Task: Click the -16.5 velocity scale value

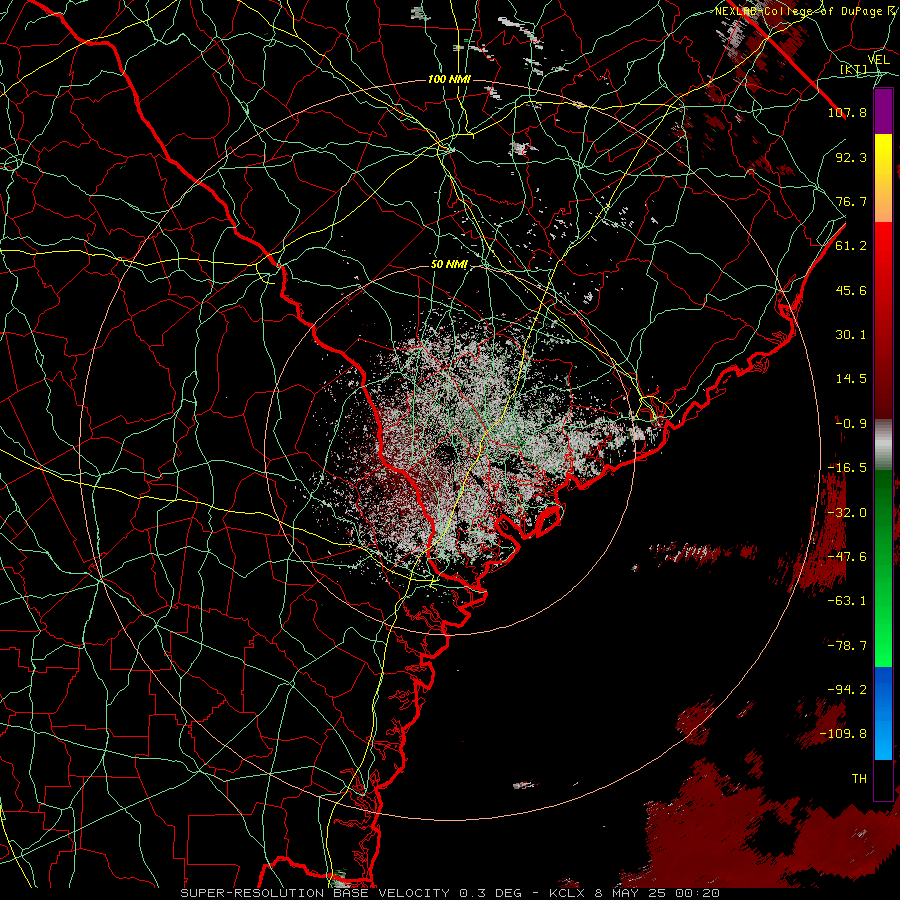Action: [847, 468]
